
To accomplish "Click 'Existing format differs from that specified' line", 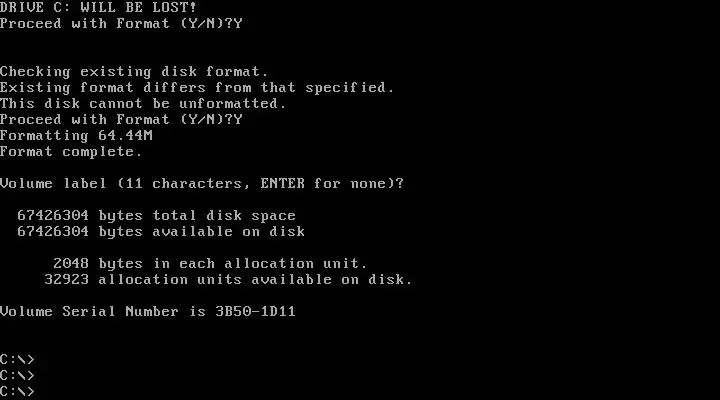I will point(197,88).
